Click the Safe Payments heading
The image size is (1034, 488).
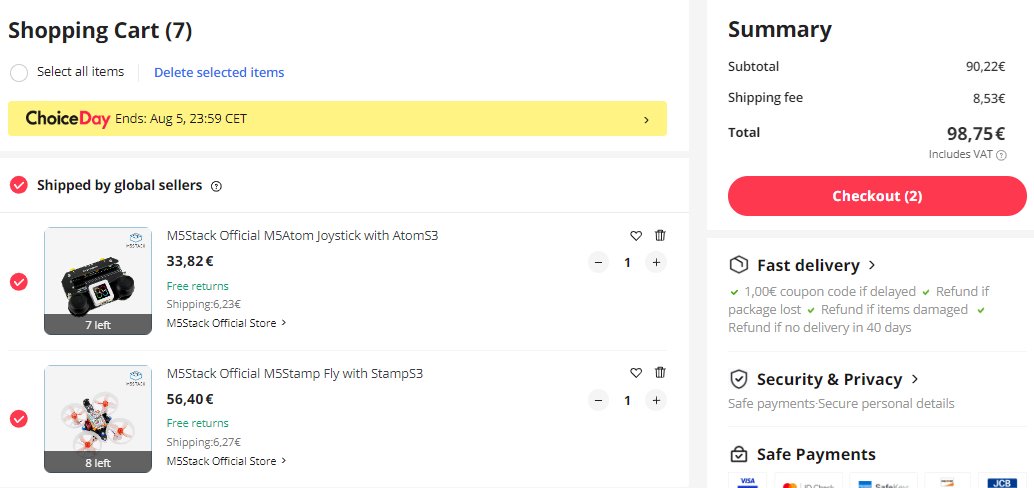tap(816, 454)
